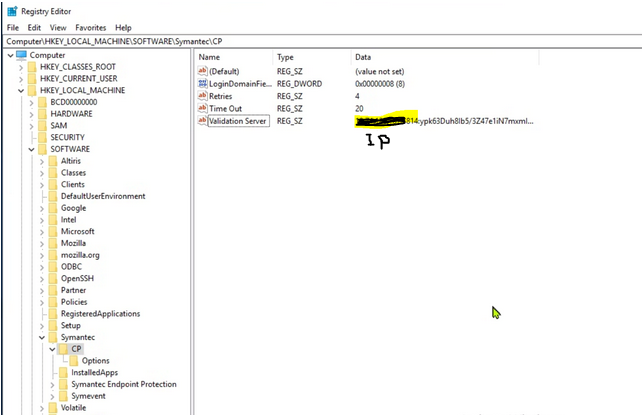The height and width of the screenshot is (415, 642).
Task: Click the Google folder icon
Action: click(53, 208)
